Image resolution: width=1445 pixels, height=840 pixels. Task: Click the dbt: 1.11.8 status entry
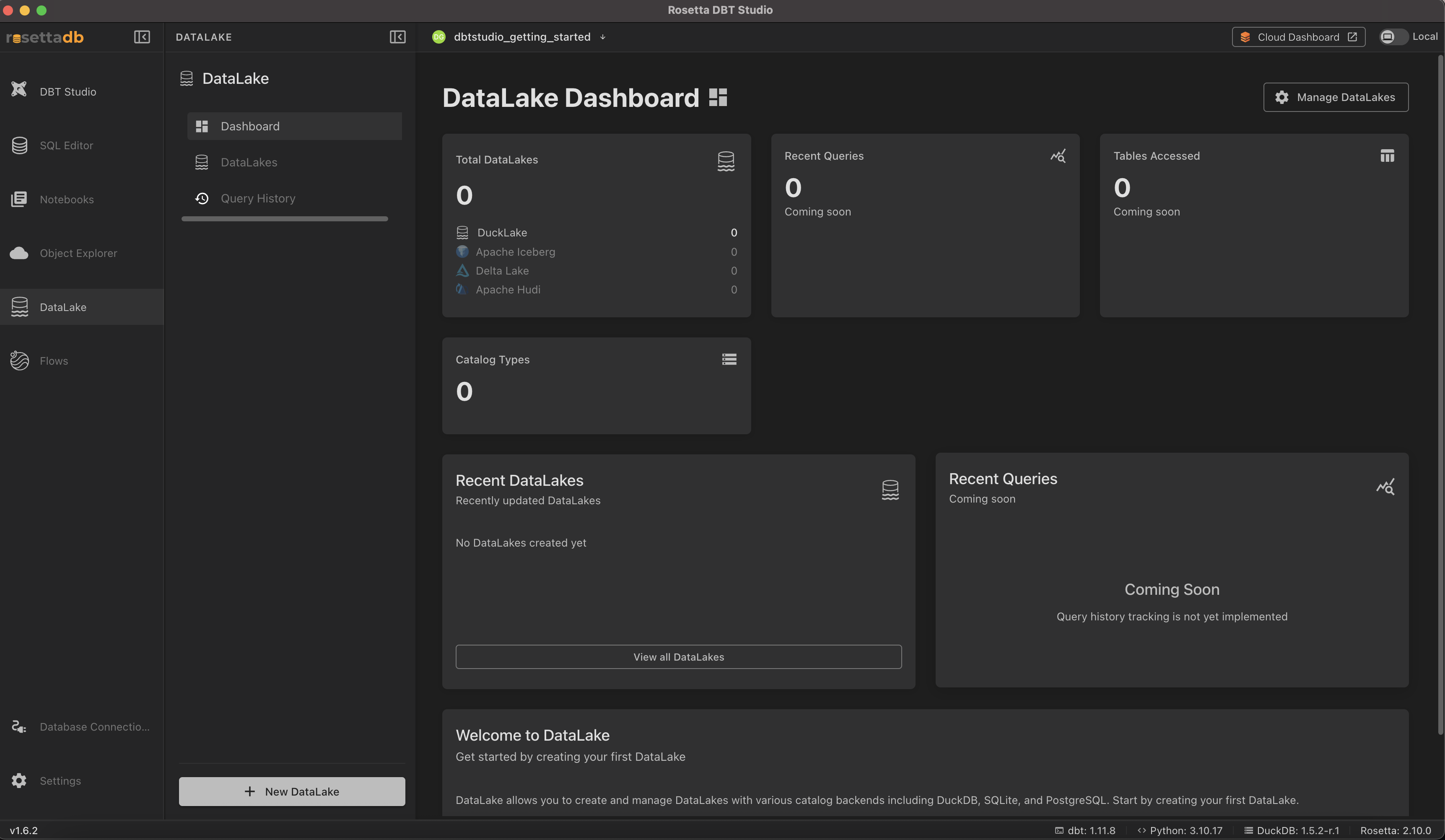coord(1085,830)
